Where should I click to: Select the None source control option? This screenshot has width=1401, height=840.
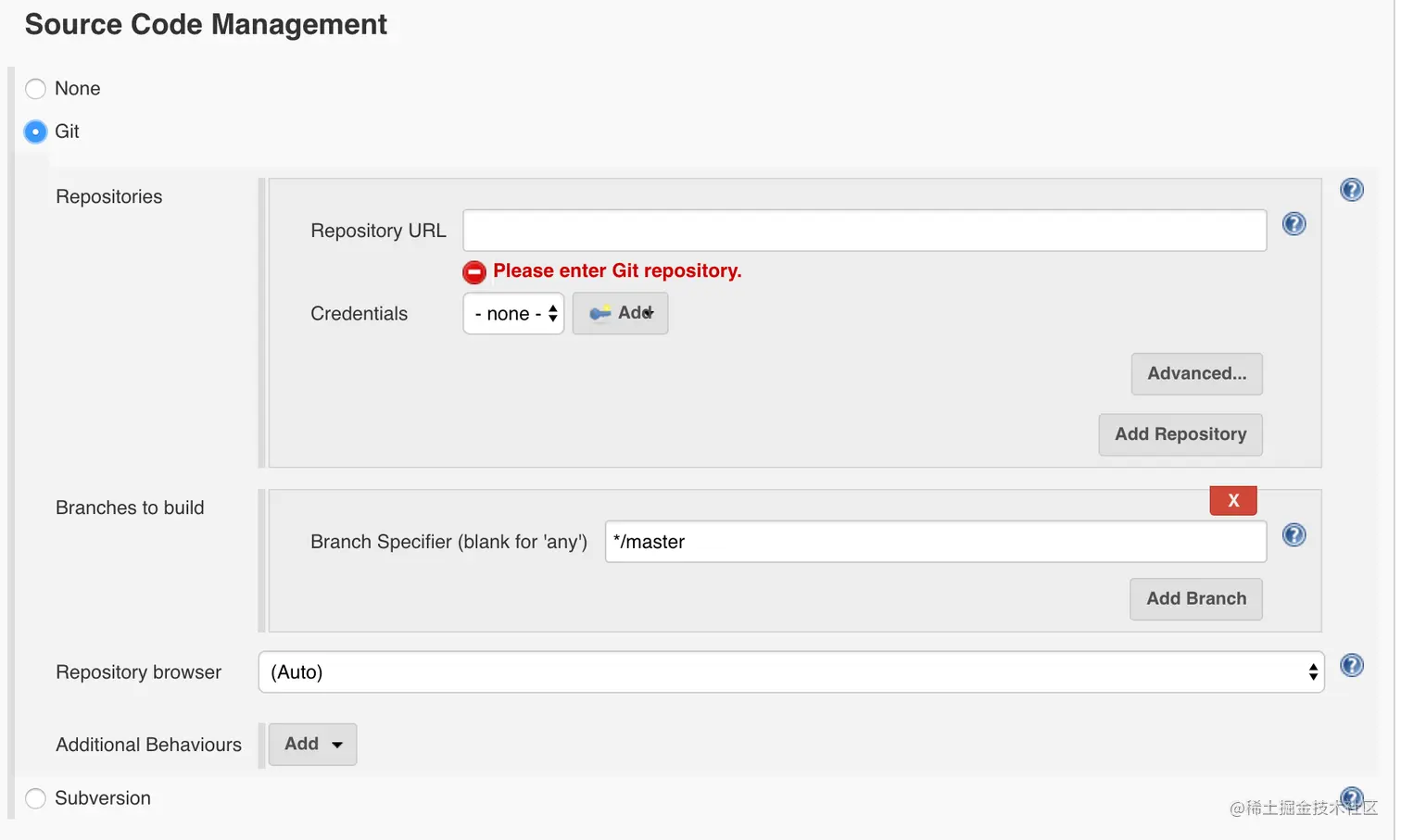[35, 89]
